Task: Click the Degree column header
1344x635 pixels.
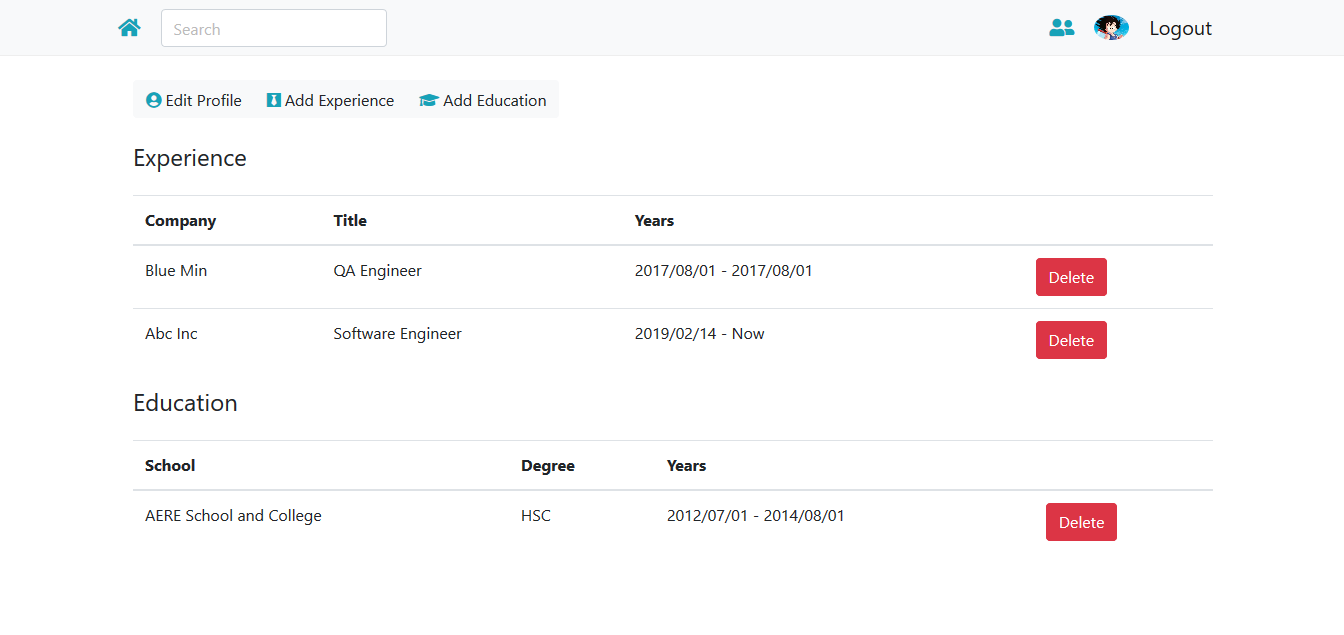Action: (x=548, y=466)
